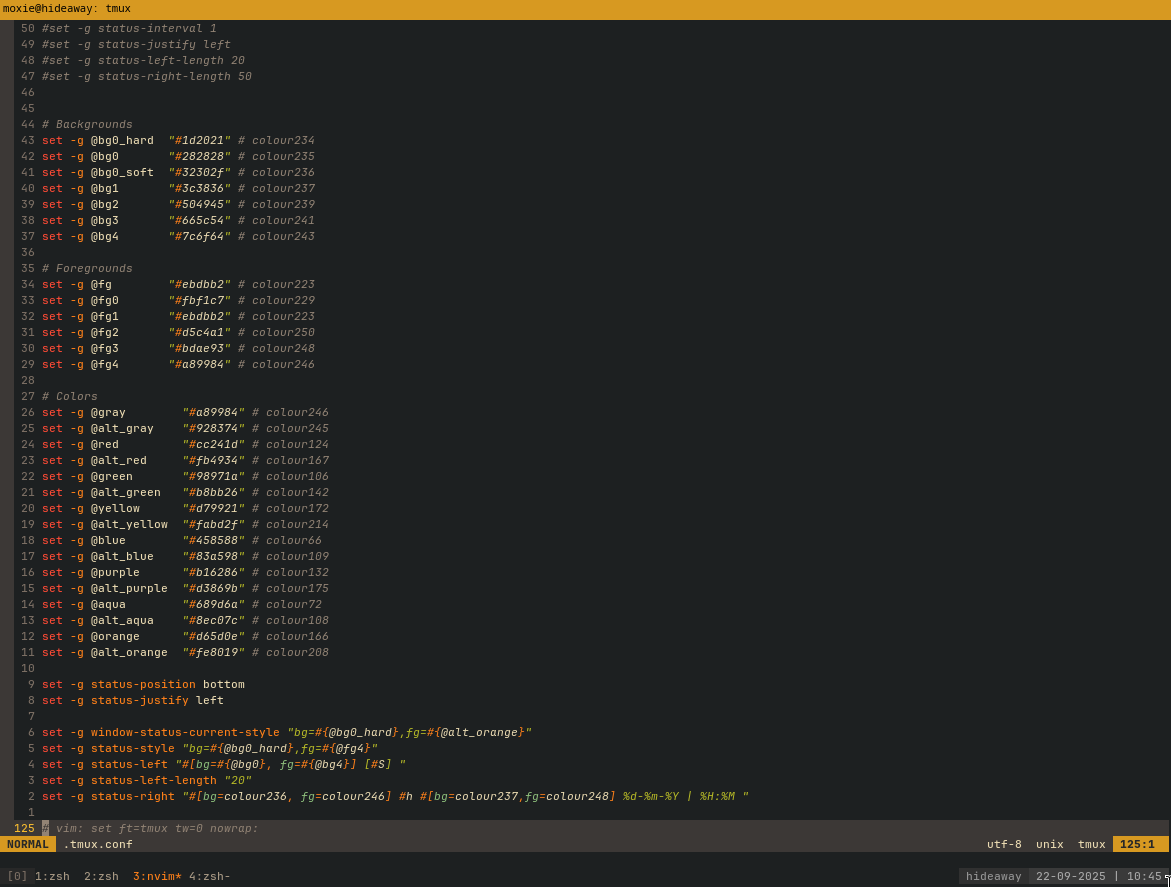
Task: Click the hideaway hostname in tmux status bar
Action: coord(993,876)
